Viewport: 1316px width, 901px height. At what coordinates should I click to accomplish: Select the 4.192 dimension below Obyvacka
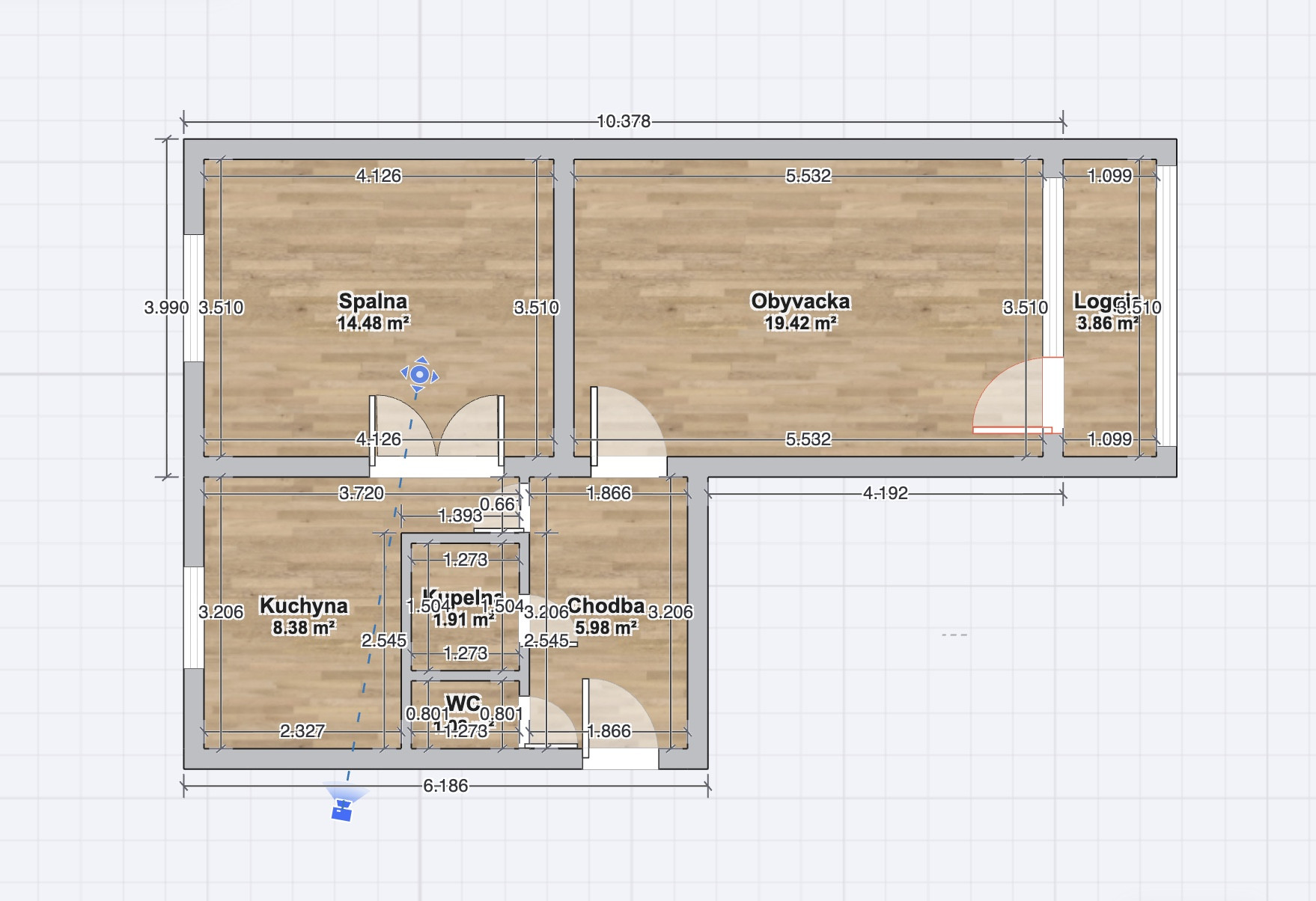tap(885, 493)
